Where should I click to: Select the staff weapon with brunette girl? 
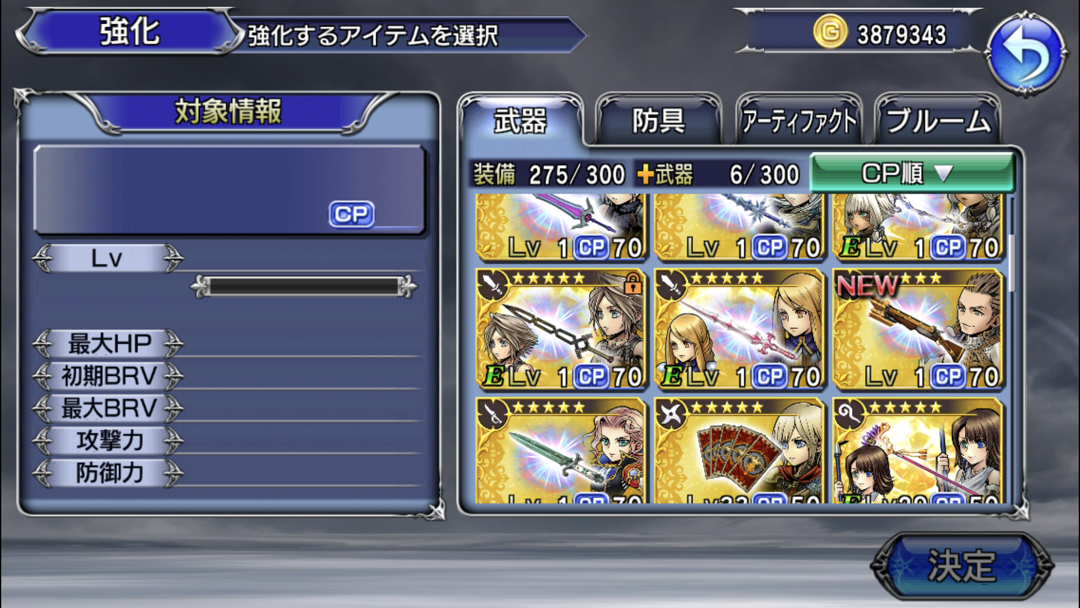click(918, 450)
